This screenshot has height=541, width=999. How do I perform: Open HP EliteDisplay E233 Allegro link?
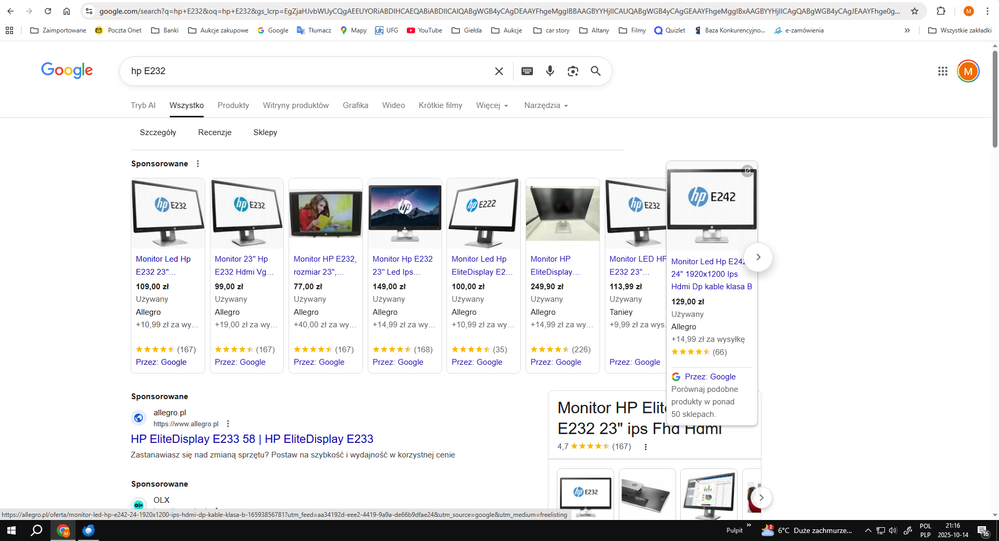click(x=251, y=439)
